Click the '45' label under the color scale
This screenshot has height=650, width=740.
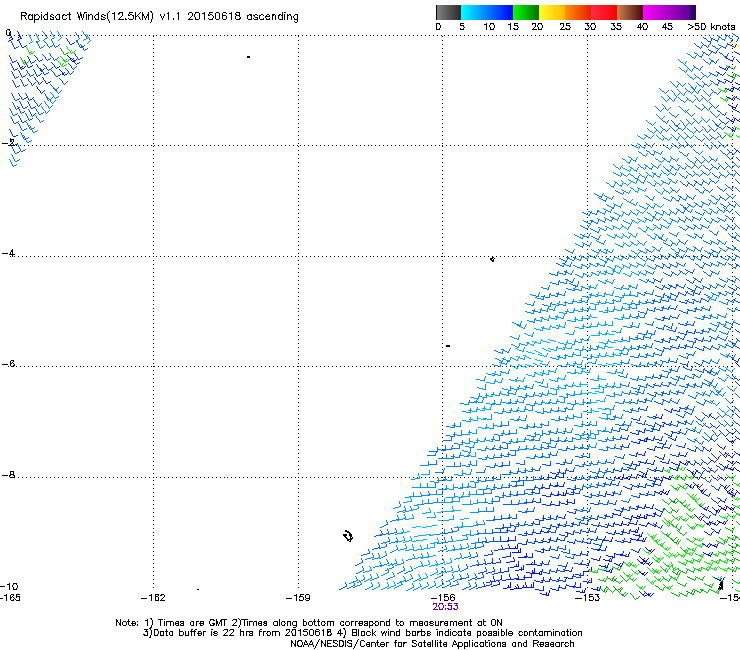[667, 27]
